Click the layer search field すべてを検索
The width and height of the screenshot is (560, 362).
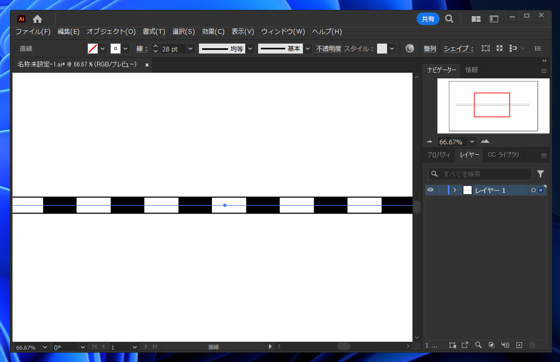pos(480,174)
